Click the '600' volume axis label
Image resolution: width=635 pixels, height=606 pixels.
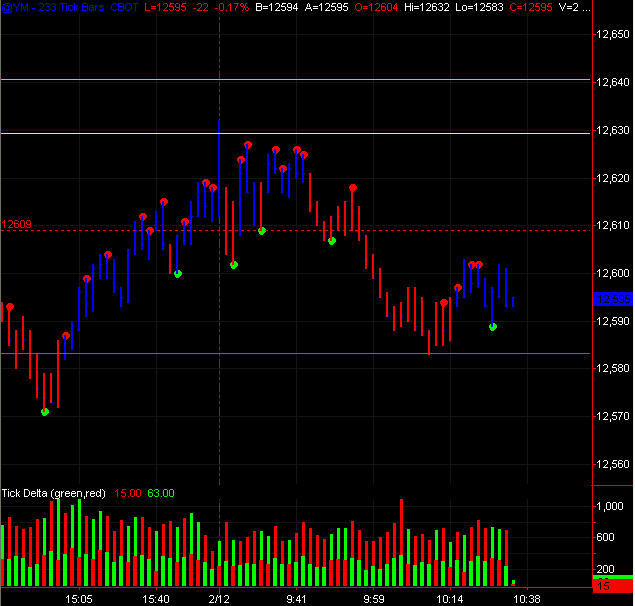[605, 537]
